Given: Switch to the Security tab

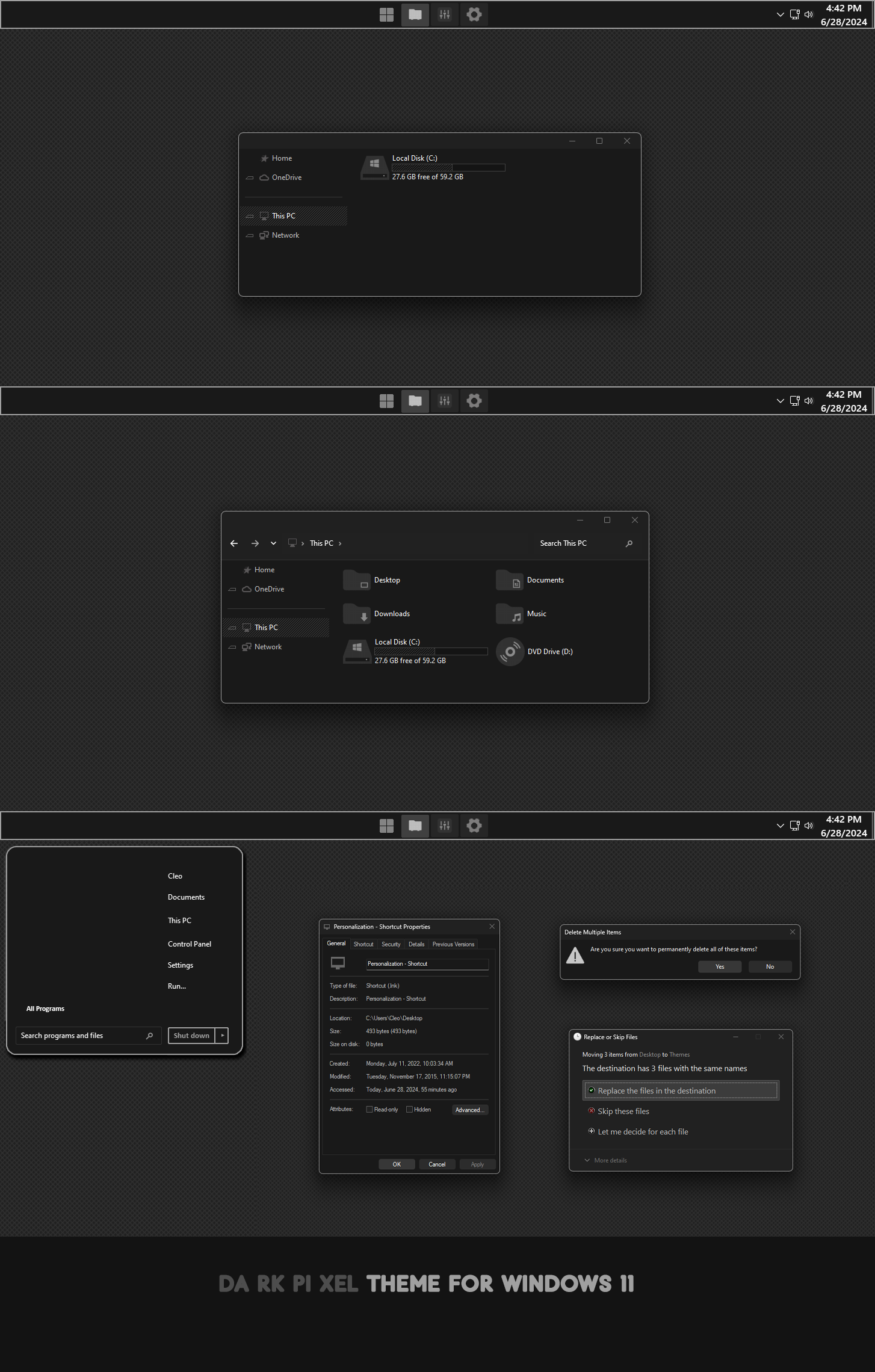Looking at the screenshot, I should point(391,944).
